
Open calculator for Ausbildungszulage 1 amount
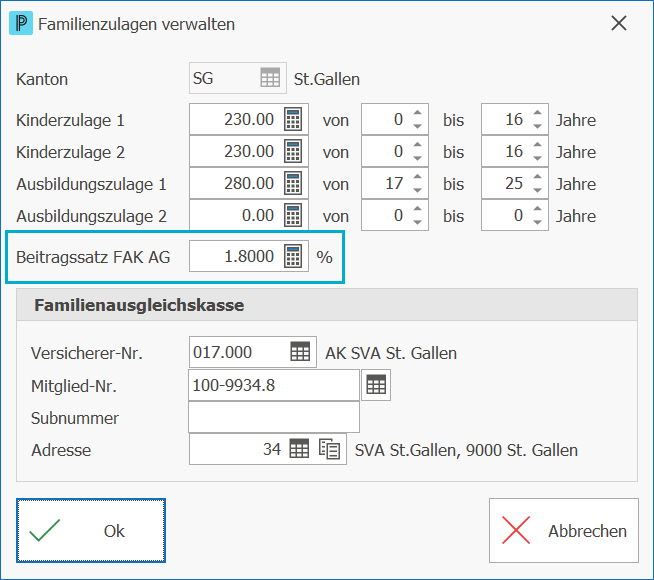293,183
